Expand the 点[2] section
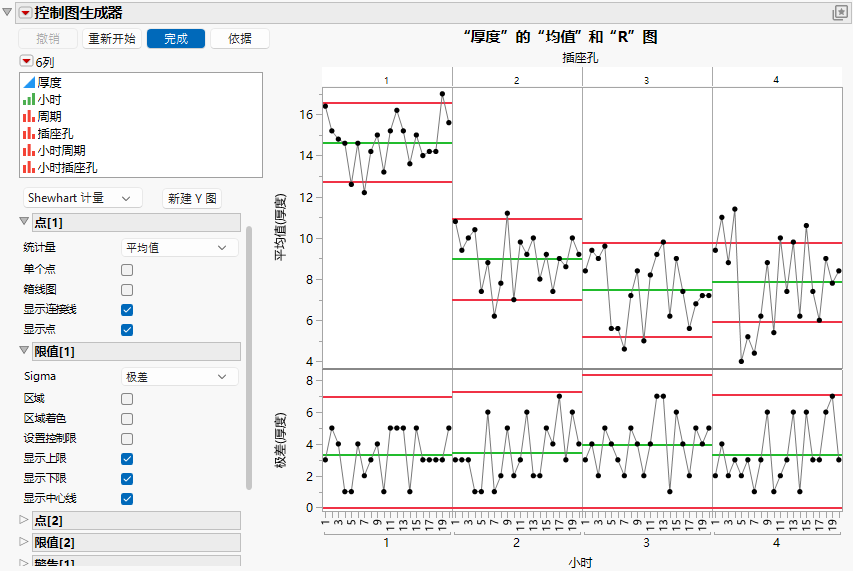This screenshot has width=853, height=571. point(24,520)
